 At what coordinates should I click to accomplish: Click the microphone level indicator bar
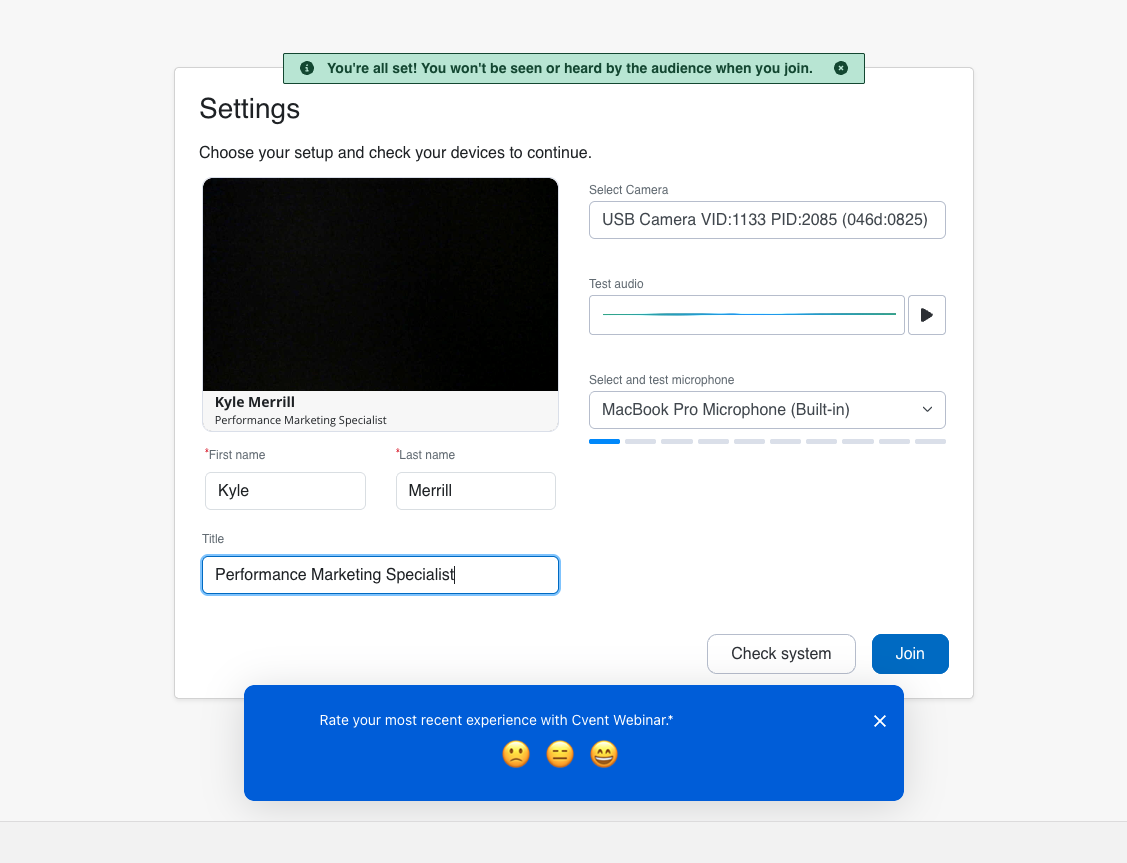coord(767,441)
